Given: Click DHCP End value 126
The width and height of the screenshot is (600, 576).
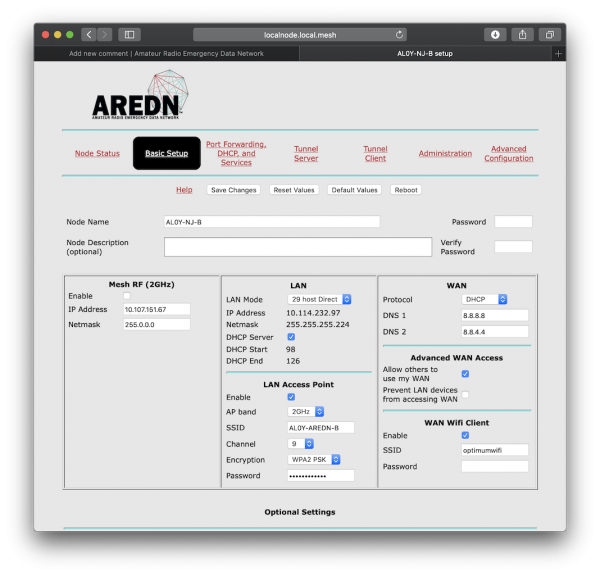Looking at the screenshot, I should point(293,361).
